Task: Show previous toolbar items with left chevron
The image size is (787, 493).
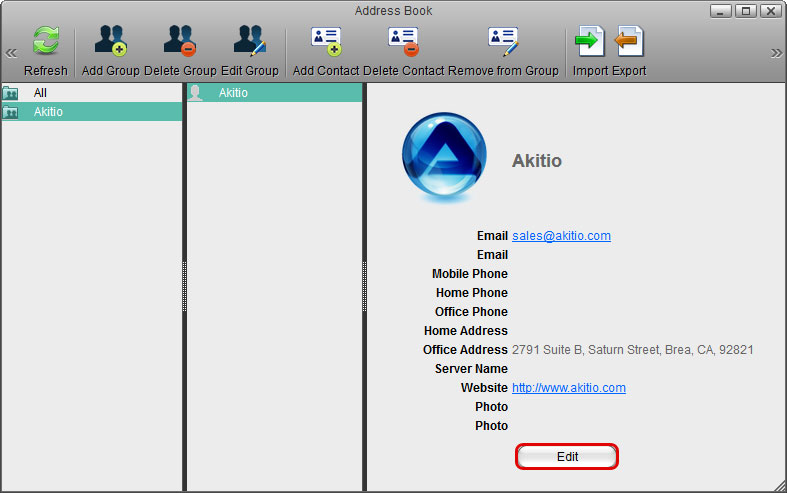Action: point(11,53)
